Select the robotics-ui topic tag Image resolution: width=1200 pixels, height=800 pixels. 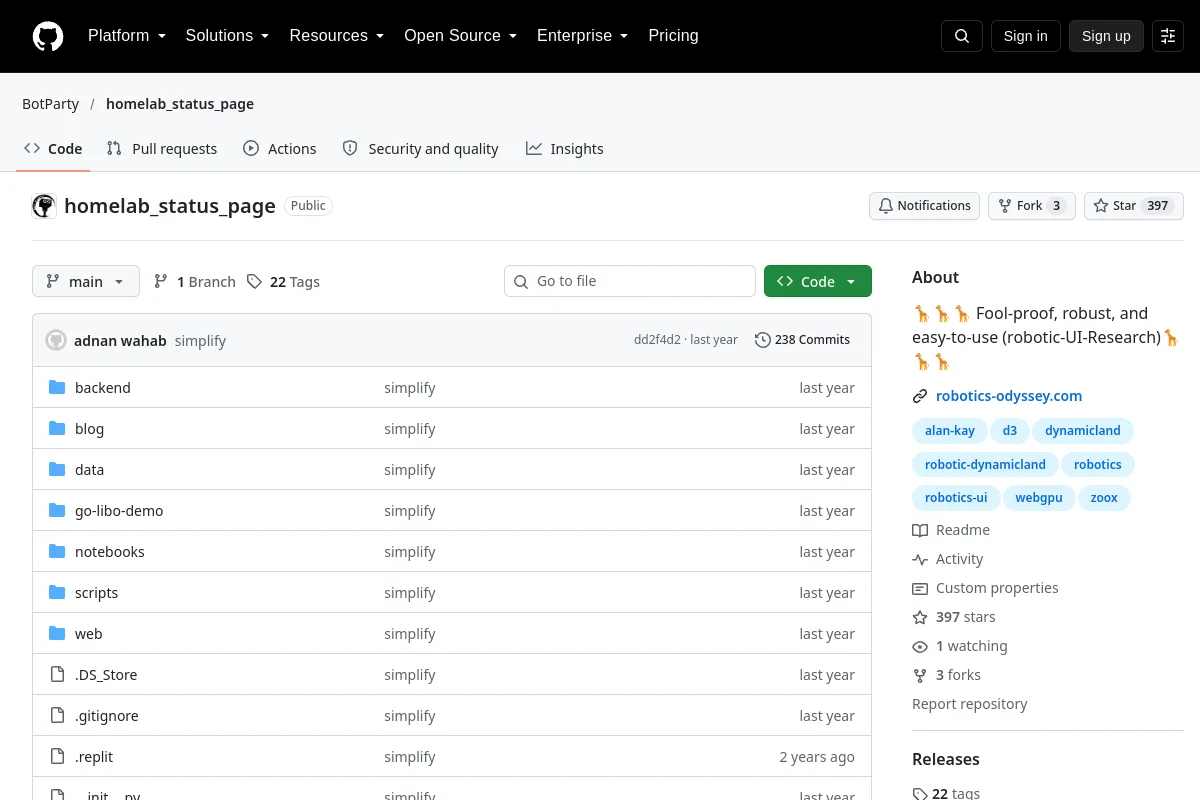956,497
